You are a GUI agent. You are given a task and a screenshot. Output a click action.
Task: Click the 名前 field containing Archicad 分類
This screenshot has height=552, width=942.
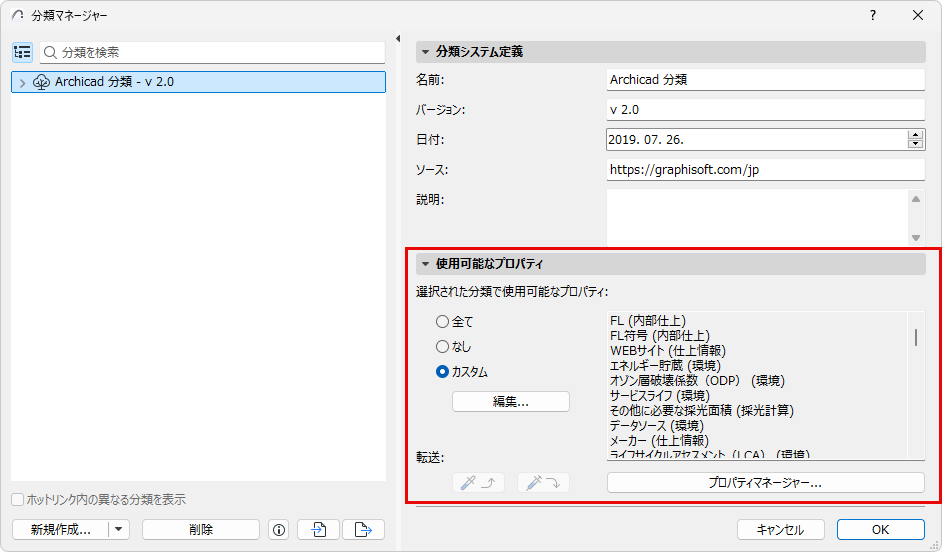click(765, 80)
